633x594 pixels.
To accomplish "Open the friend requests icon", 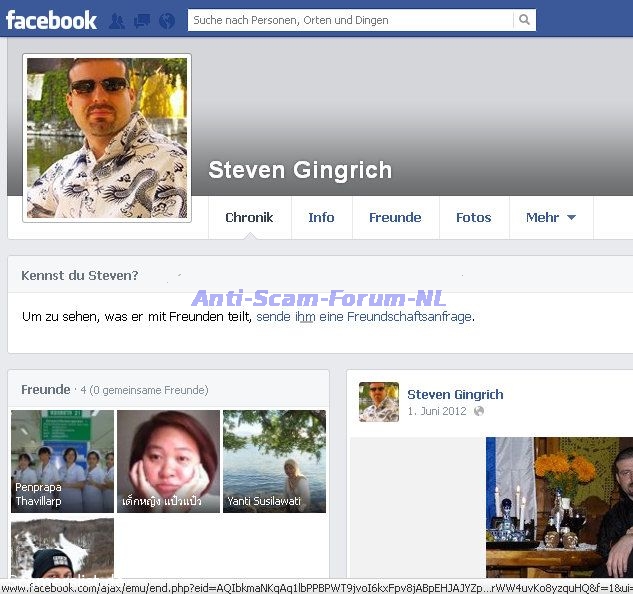I will pos(117,20).
